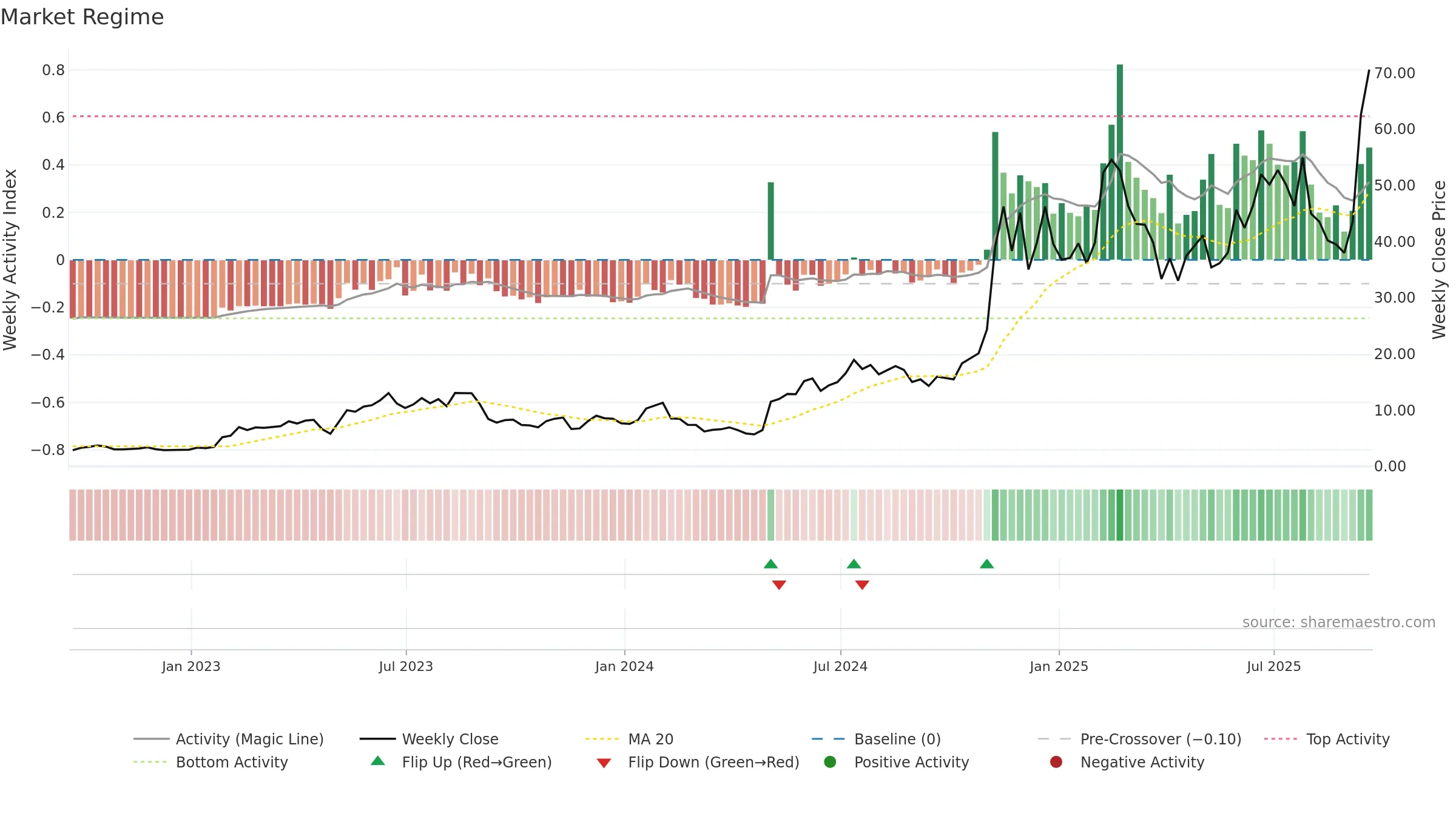The height and width of the screenshot is (819, 1456).
Task: Toggle the Positive Activity legend entry
Action: [x=896, y=762]
